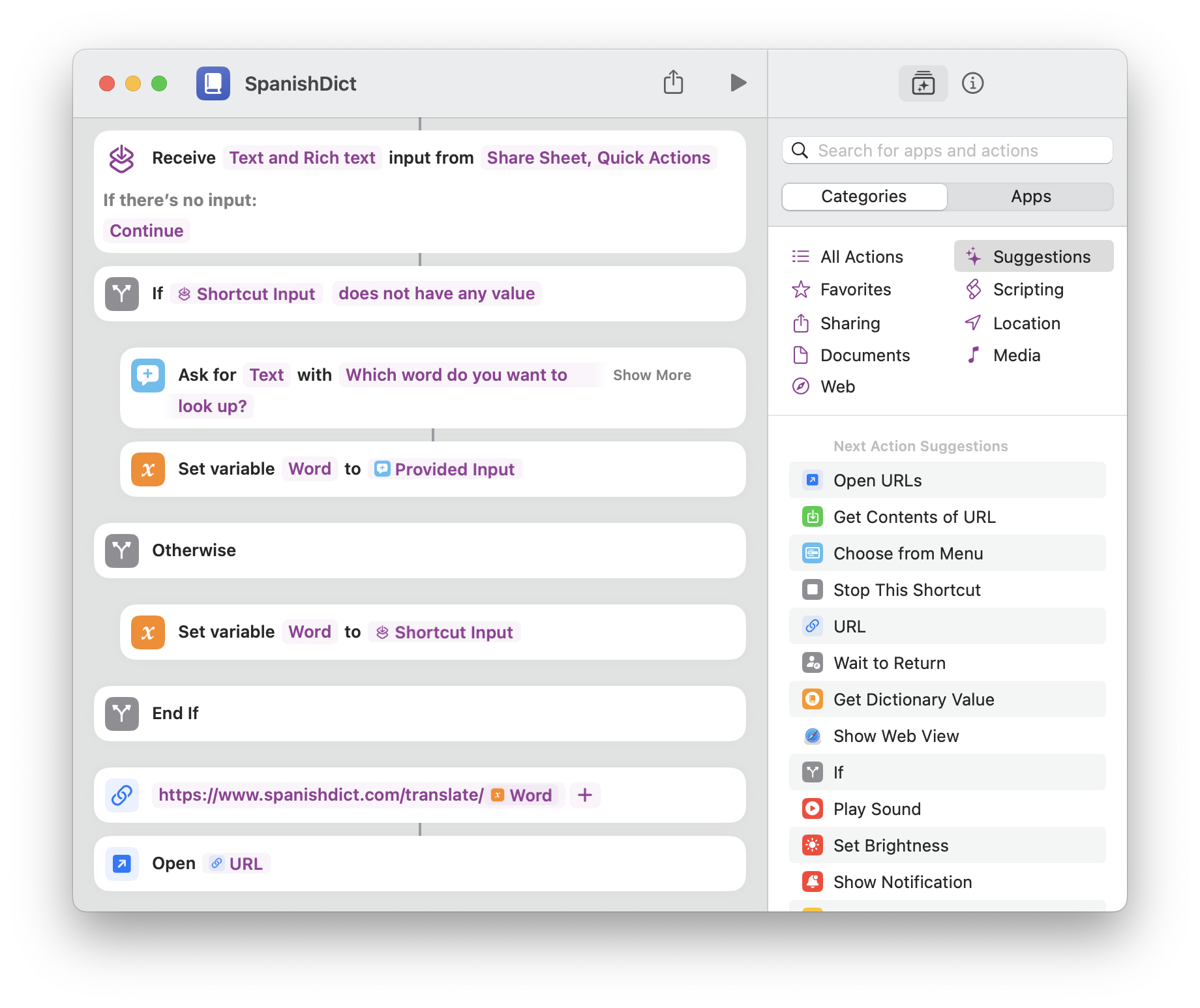This screenshot has height=1008, width=1200.
Task: Add Get Contents of URL action
Action: coord(947,517)
